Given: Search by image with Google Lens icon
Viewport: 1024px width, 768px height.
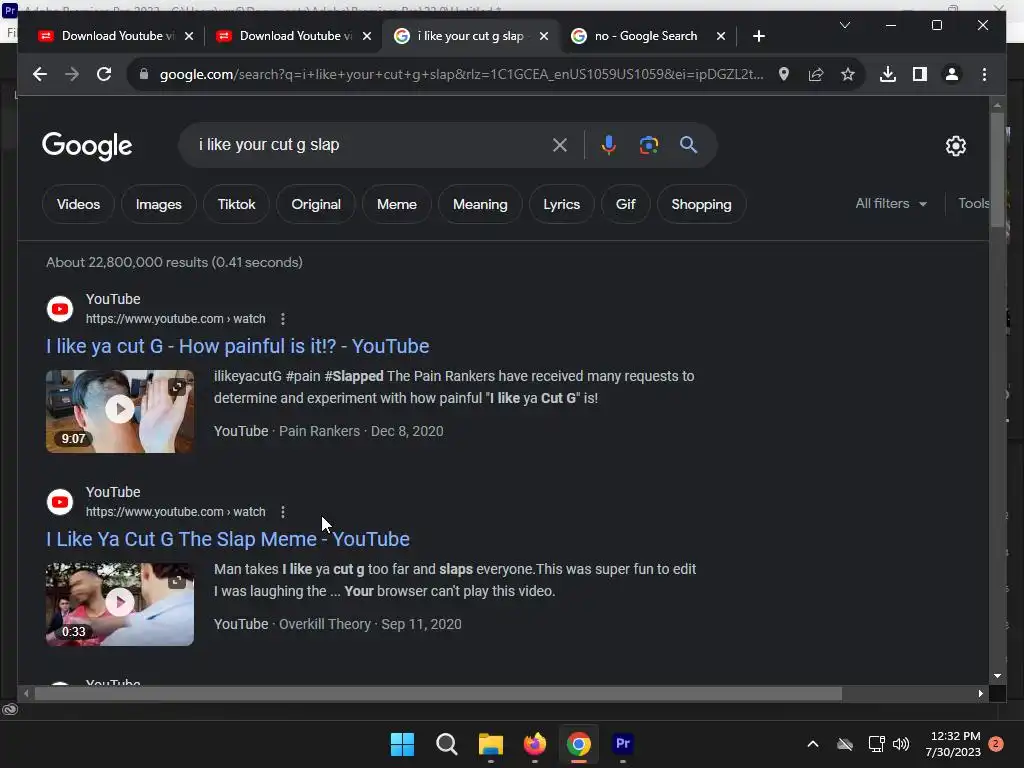Looking at the screenshot, I should [648, 145].
